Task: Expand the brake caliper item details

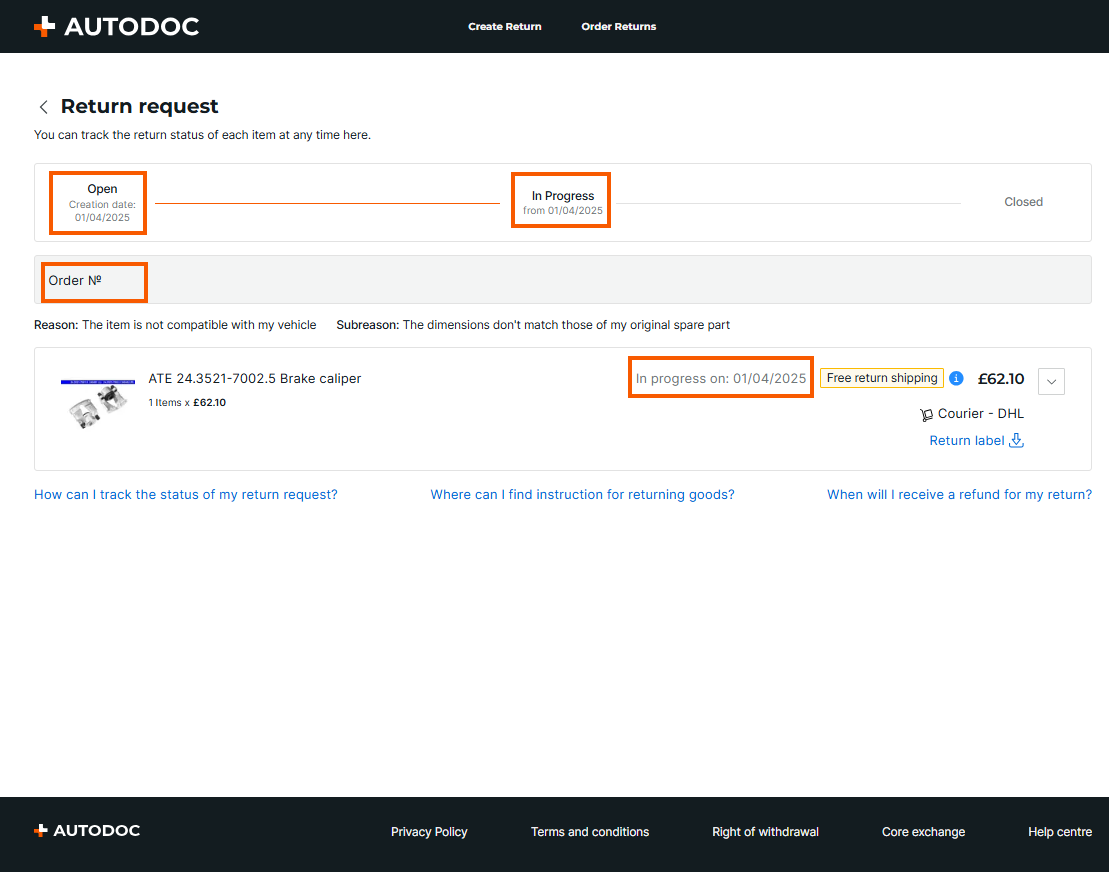Action: pos(1051,381)
